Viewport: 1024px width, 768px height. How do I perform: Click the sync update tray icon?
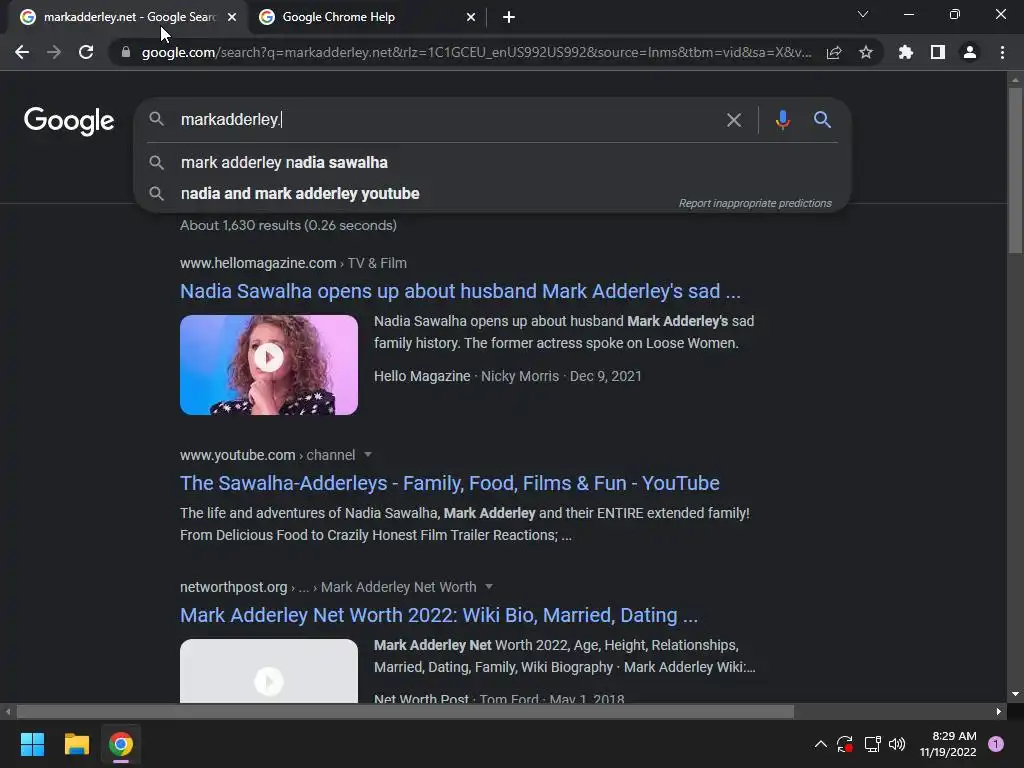[845, 744]
